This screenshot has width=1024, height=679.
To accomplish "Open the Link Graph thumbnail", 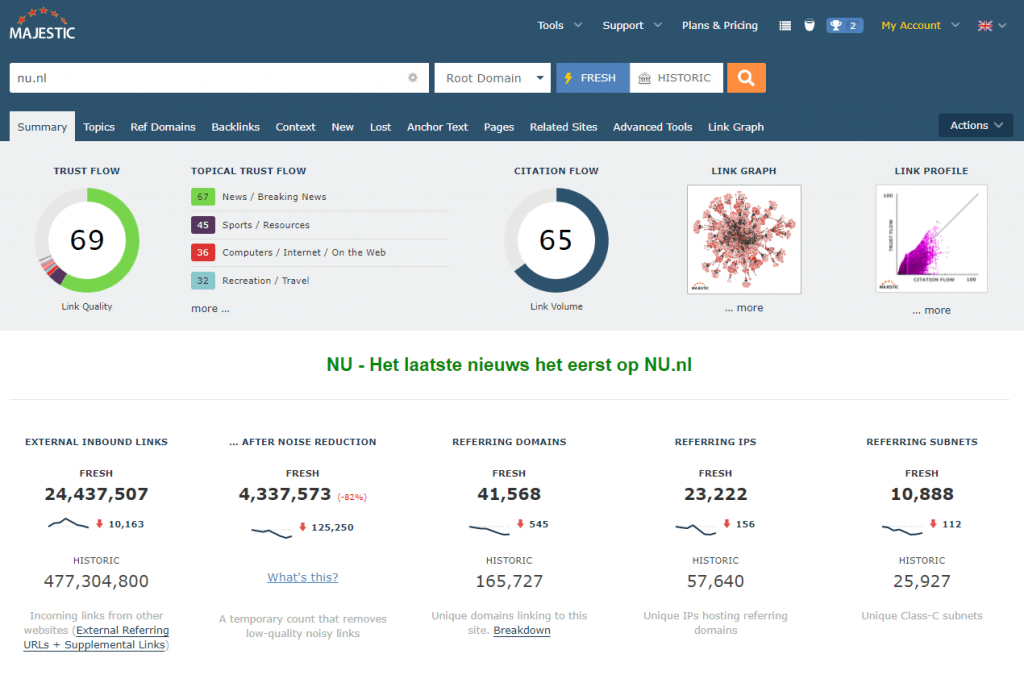I will pos(744,240).
